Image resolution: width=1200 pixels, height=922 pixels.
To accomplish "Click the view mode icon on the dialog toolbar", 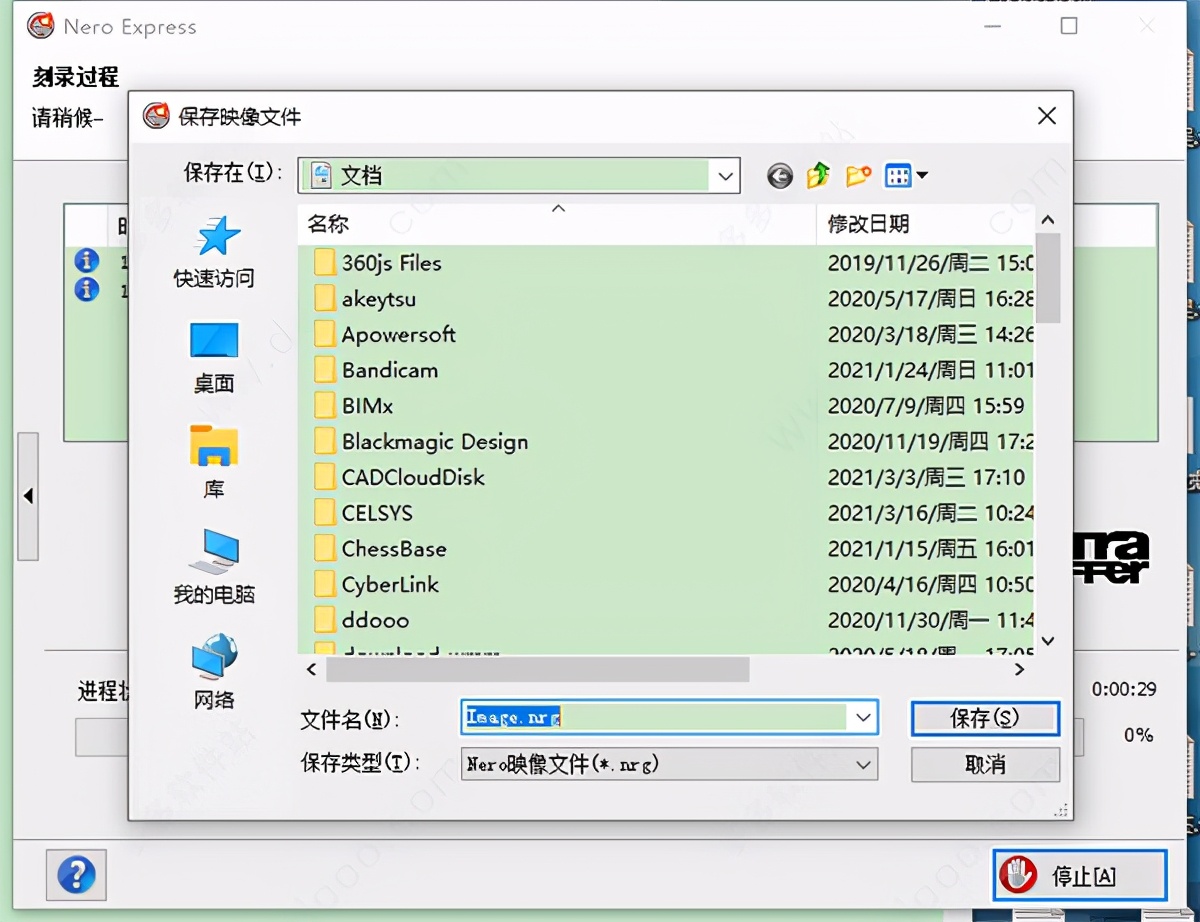I will 898,175.
